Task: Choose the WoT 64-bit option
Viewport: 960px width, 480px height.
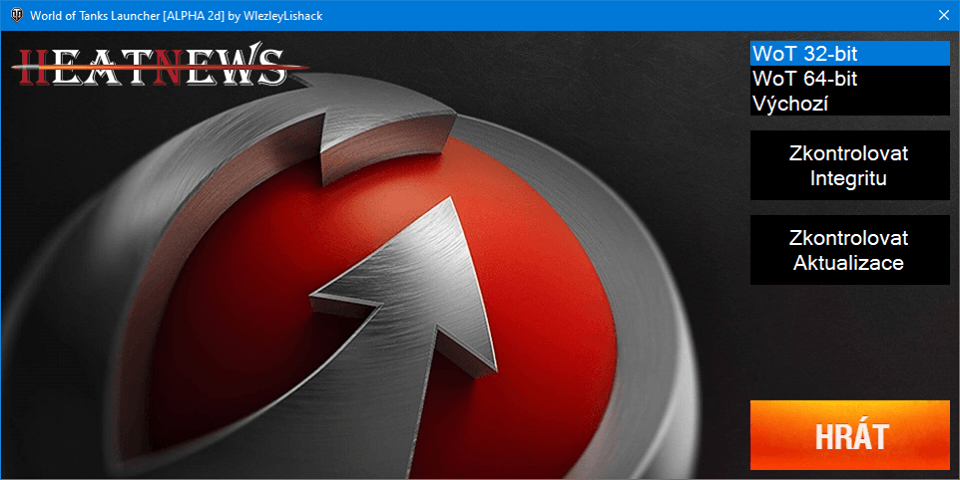Action: (850, 79)
